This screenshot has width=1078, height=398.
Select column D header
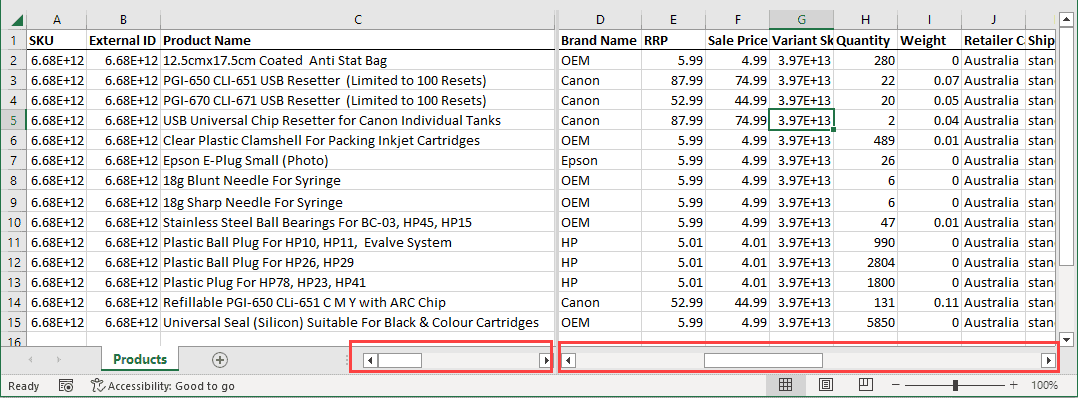coord(600,20)
